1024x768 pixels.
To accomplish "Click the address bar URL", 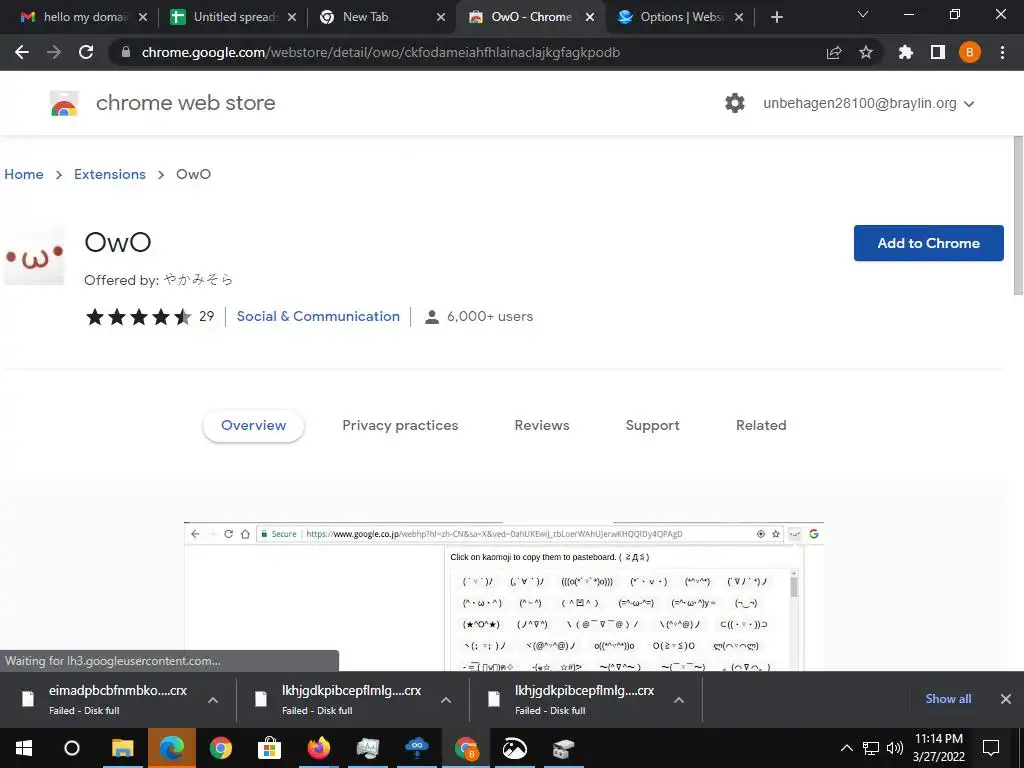I will pos(381,52).
